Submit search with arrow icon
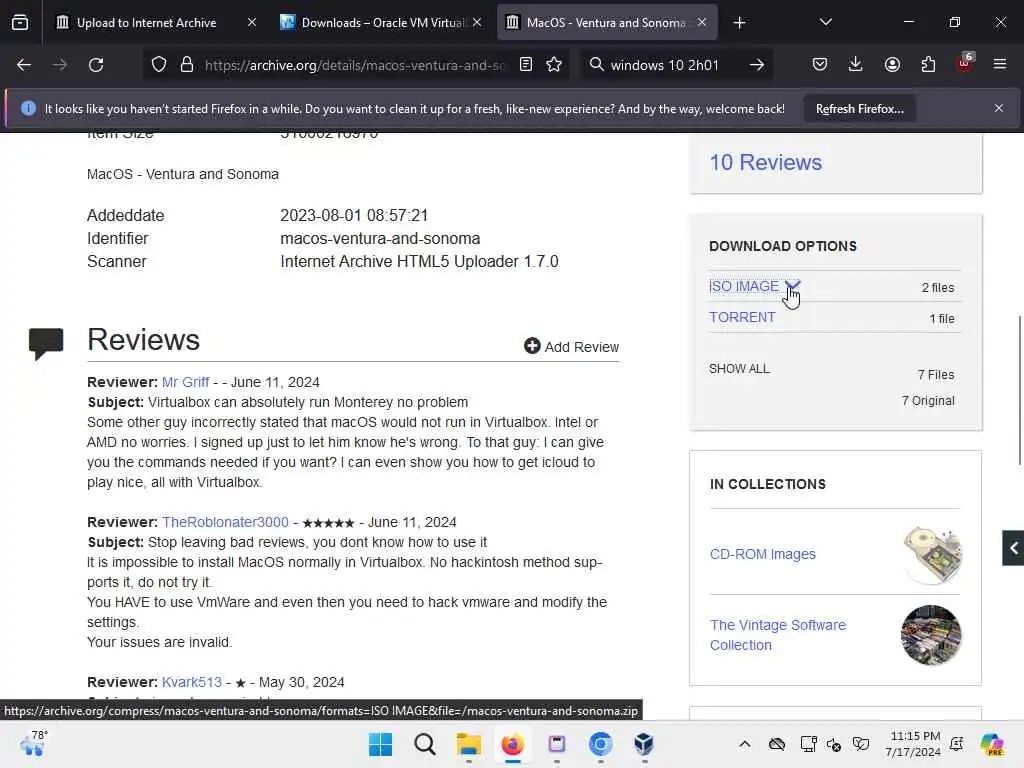Image resolution: width=1024 pixels, height=768 pixels. (757, 65)
